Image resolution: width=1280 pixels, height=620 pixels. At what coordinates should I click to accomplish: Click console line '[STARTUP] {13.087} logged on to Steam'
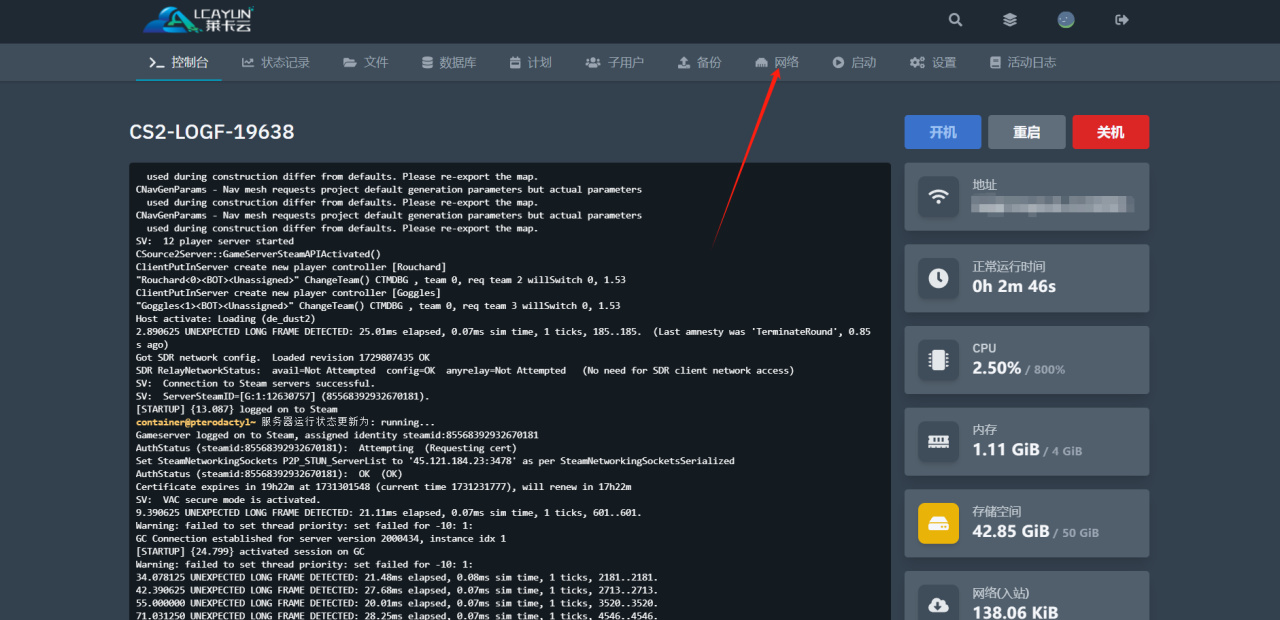[237, 409]
